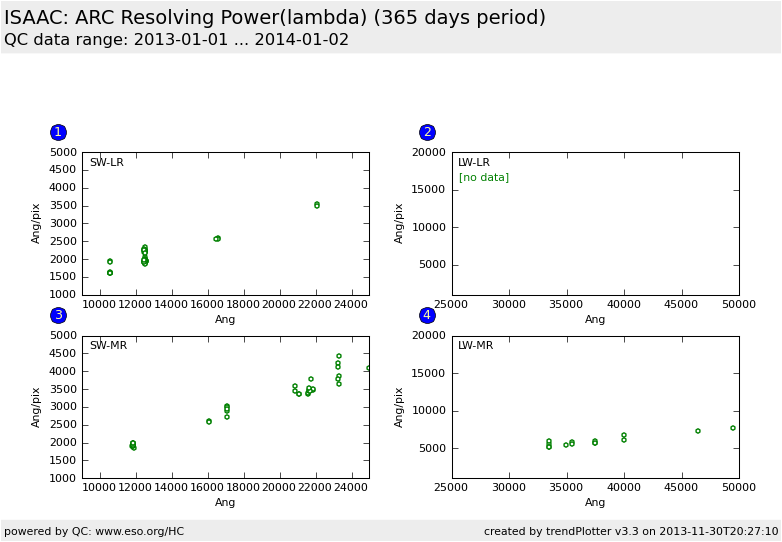
Task: Click the blue number 2 plot marker
Action: [427, 132]
